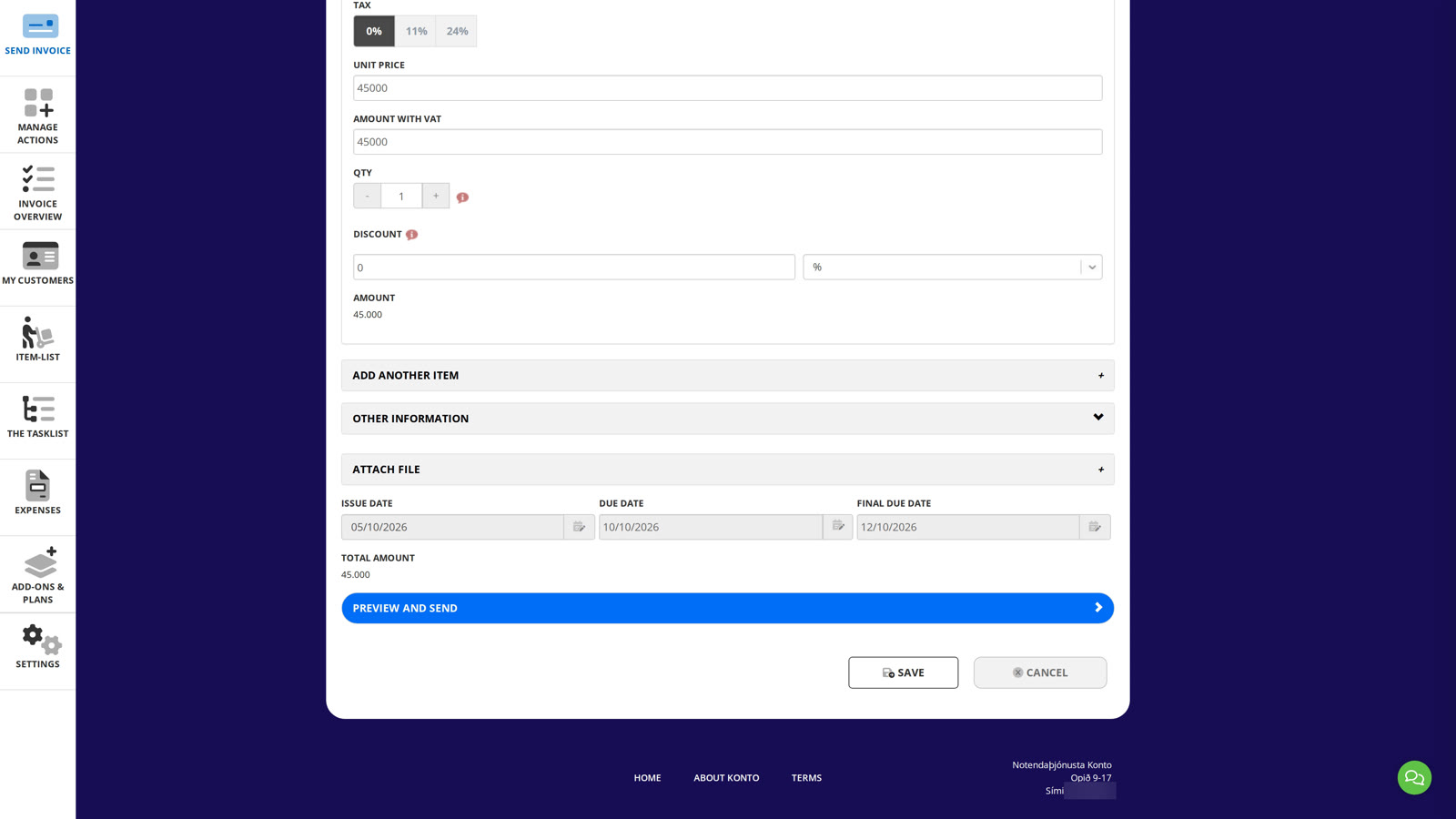The height and width of the screenshot is (819, 1456).
Task: Expand the Attach File section
Action: tap(728, 470)
